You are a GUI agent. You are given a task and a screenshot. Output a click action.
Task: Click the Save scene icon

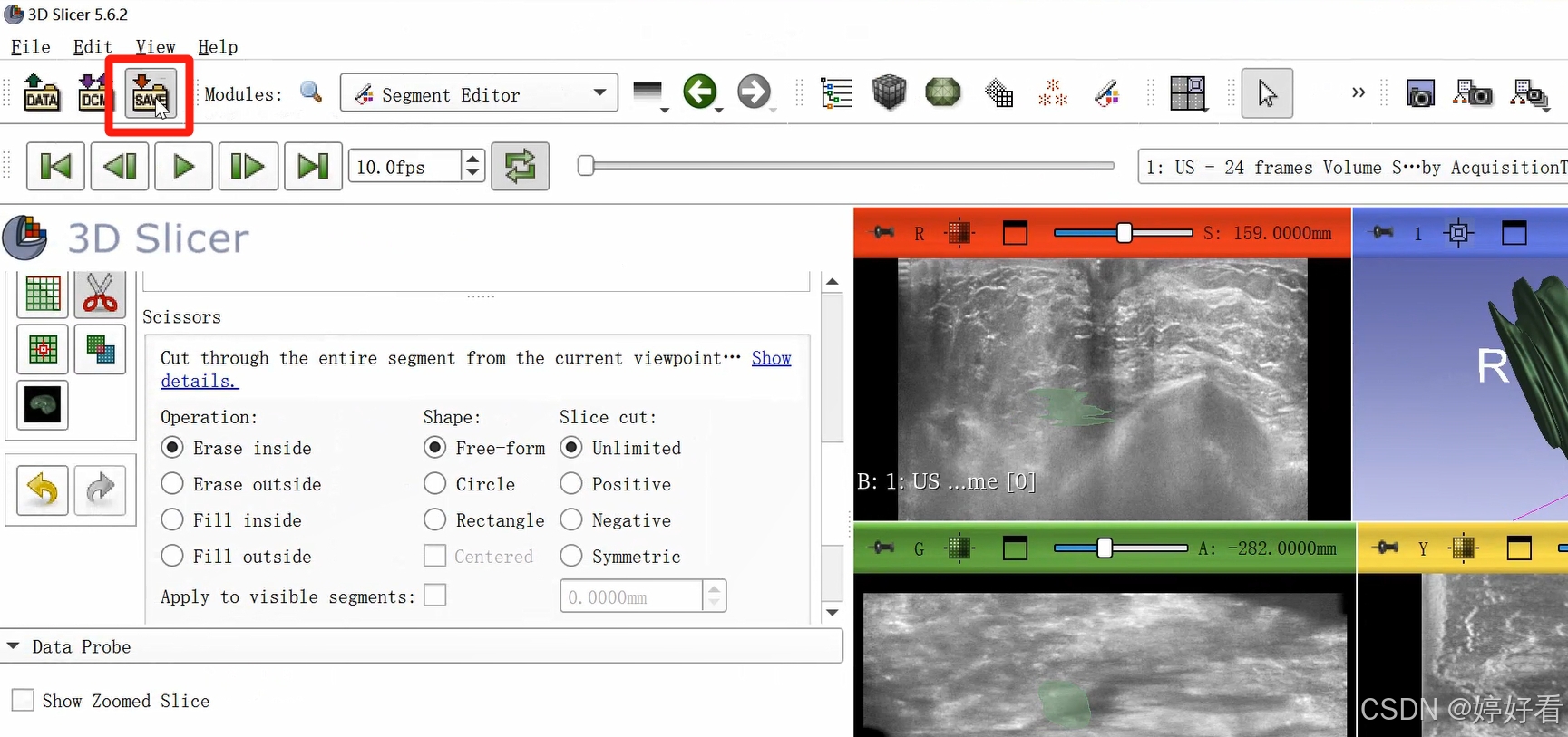point(150,93)
